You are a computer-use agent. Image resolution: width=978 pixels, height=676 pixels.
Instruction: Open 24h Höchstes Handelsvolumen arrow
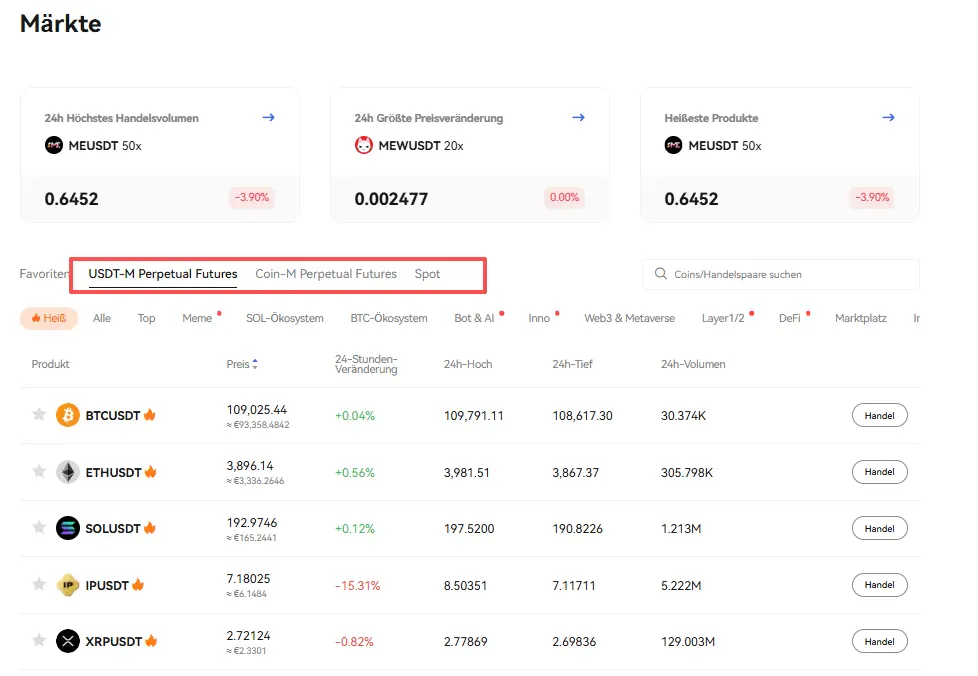pos(268,118)
